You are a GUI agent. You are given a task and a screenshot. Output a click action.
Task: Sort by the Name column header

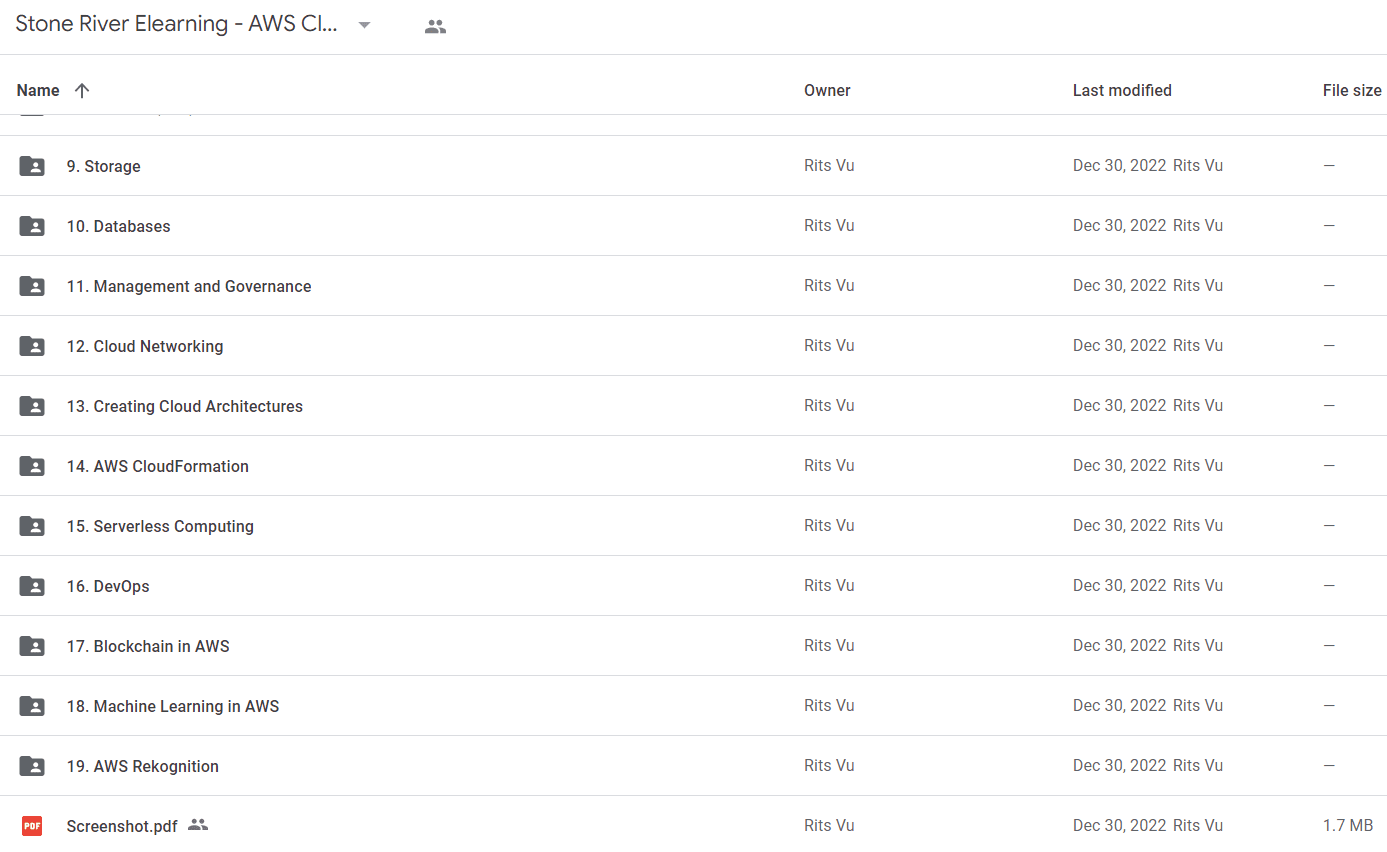(38, 90)
